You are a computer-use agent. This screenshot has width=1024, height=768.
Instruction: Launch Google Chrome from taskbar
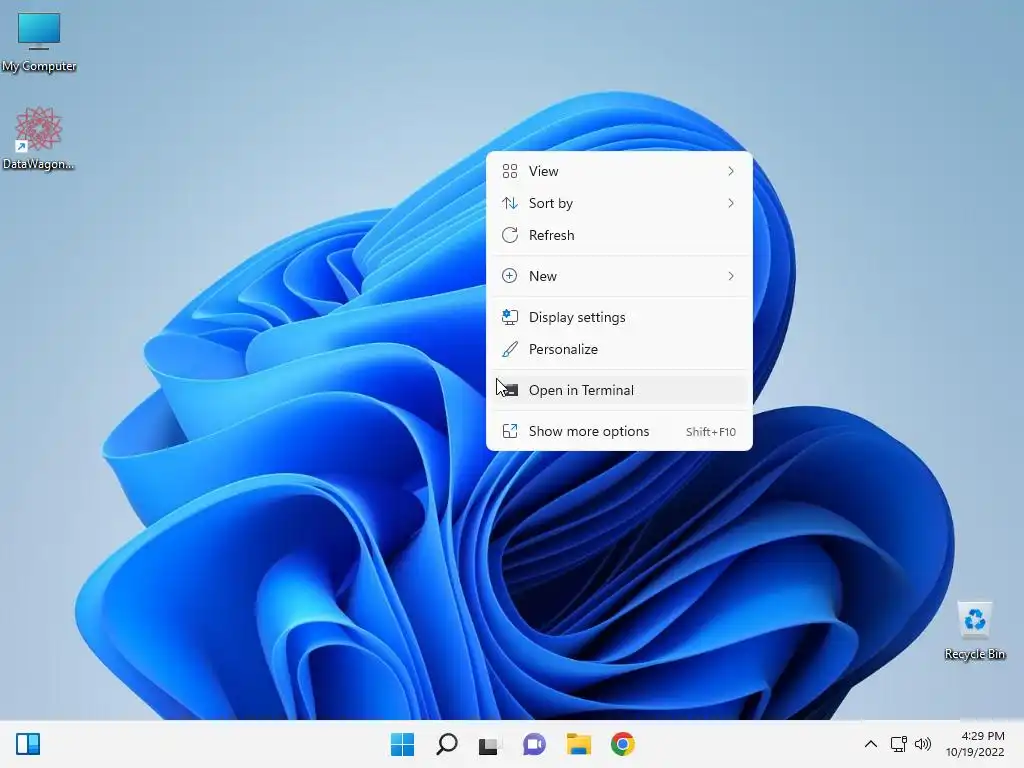click(623, 744)
